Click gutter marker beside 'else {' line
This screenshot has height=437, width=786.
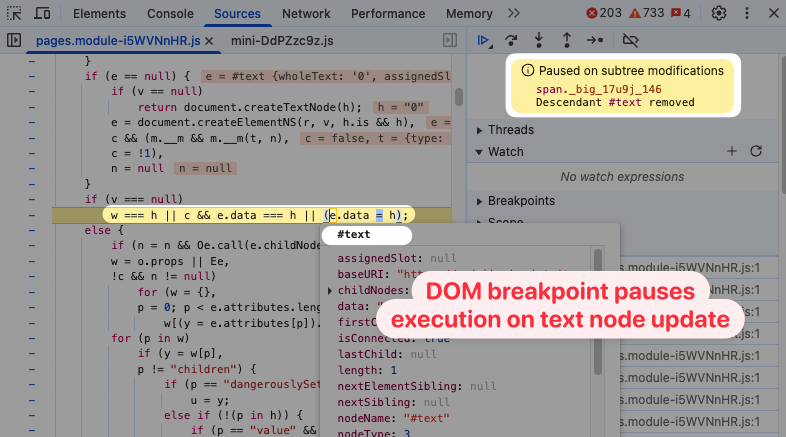pos(32,231)
